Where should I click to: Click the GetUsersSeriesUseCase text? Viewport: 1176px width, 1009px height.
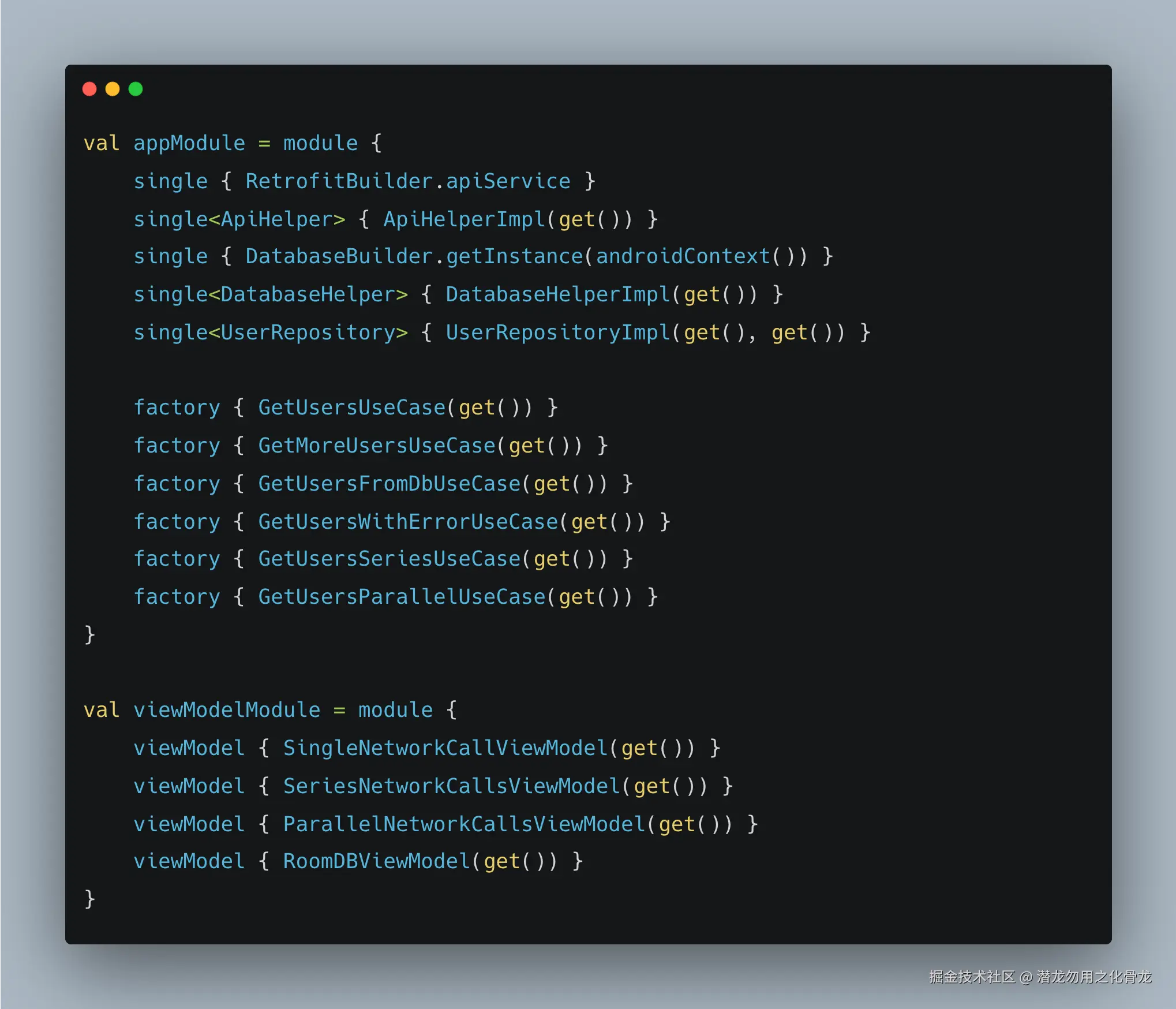[389, 559]
